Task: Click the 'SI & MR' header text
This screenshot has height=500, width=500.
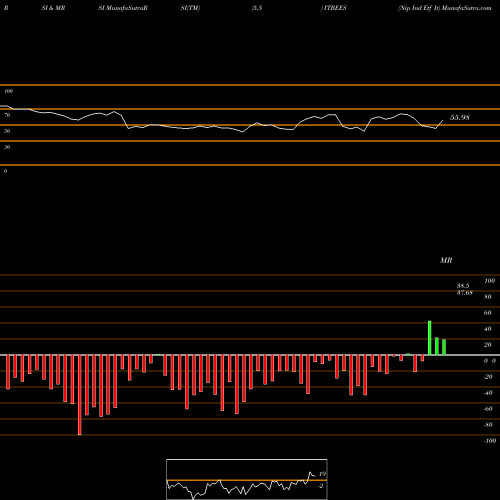Action: coord(53,8)
